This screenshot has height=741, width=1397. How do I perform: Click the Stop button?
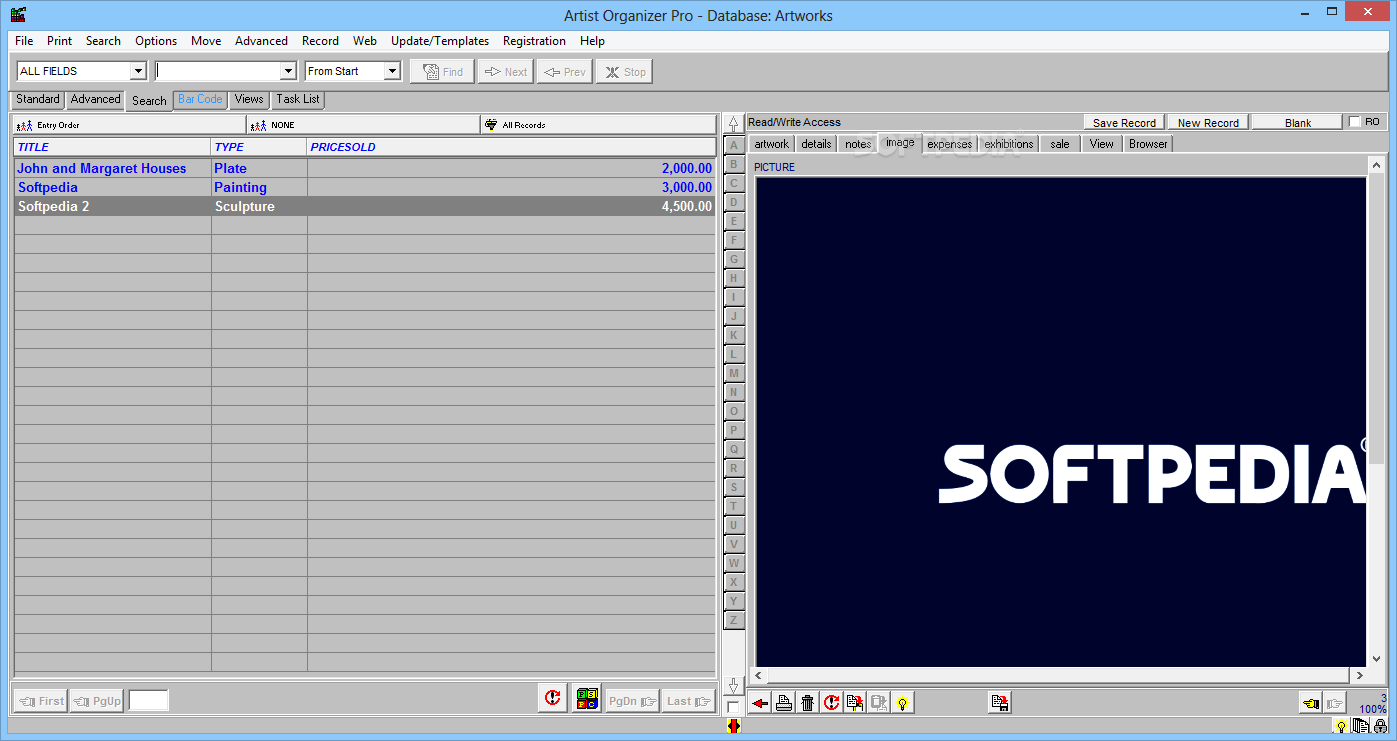tap(624, 72)
